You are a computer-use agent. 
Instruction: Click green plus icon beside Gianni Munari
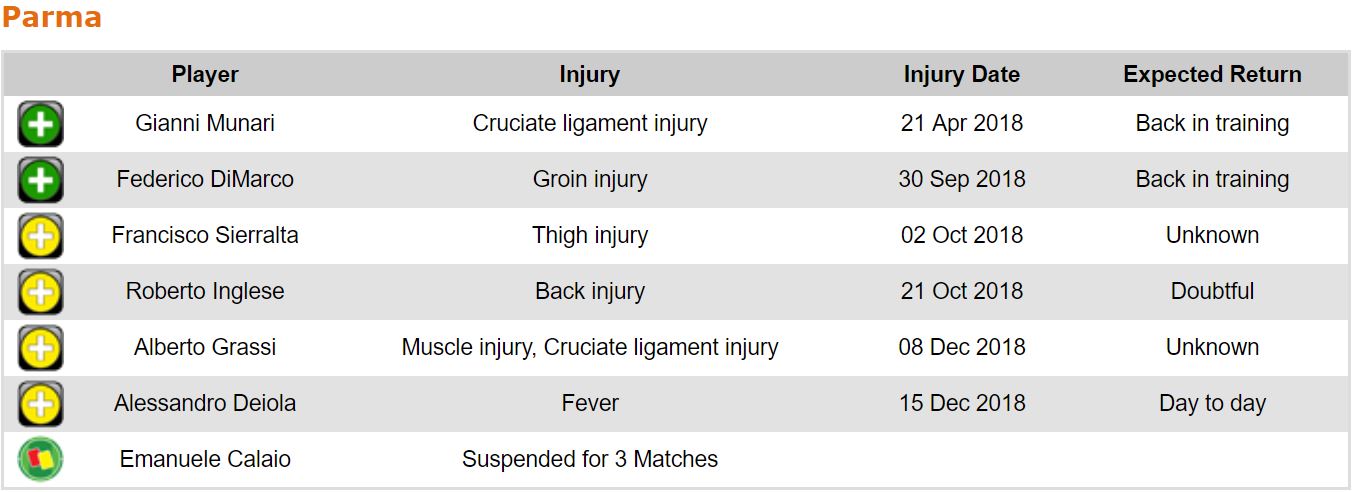(x=40, y=124)
